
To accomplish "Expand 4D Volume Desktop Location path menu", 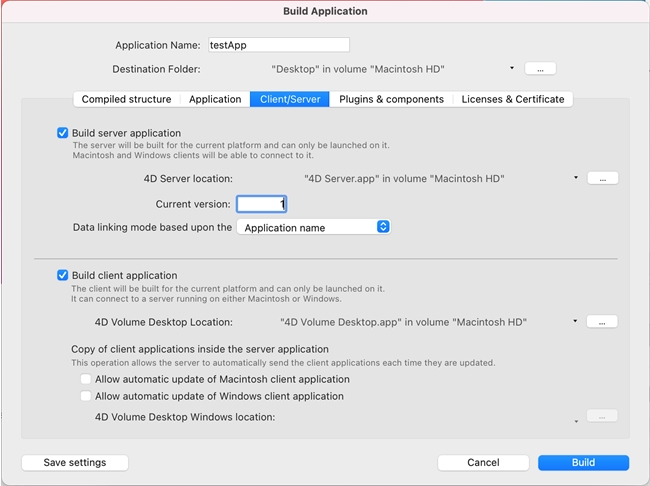I will [576, 322].
